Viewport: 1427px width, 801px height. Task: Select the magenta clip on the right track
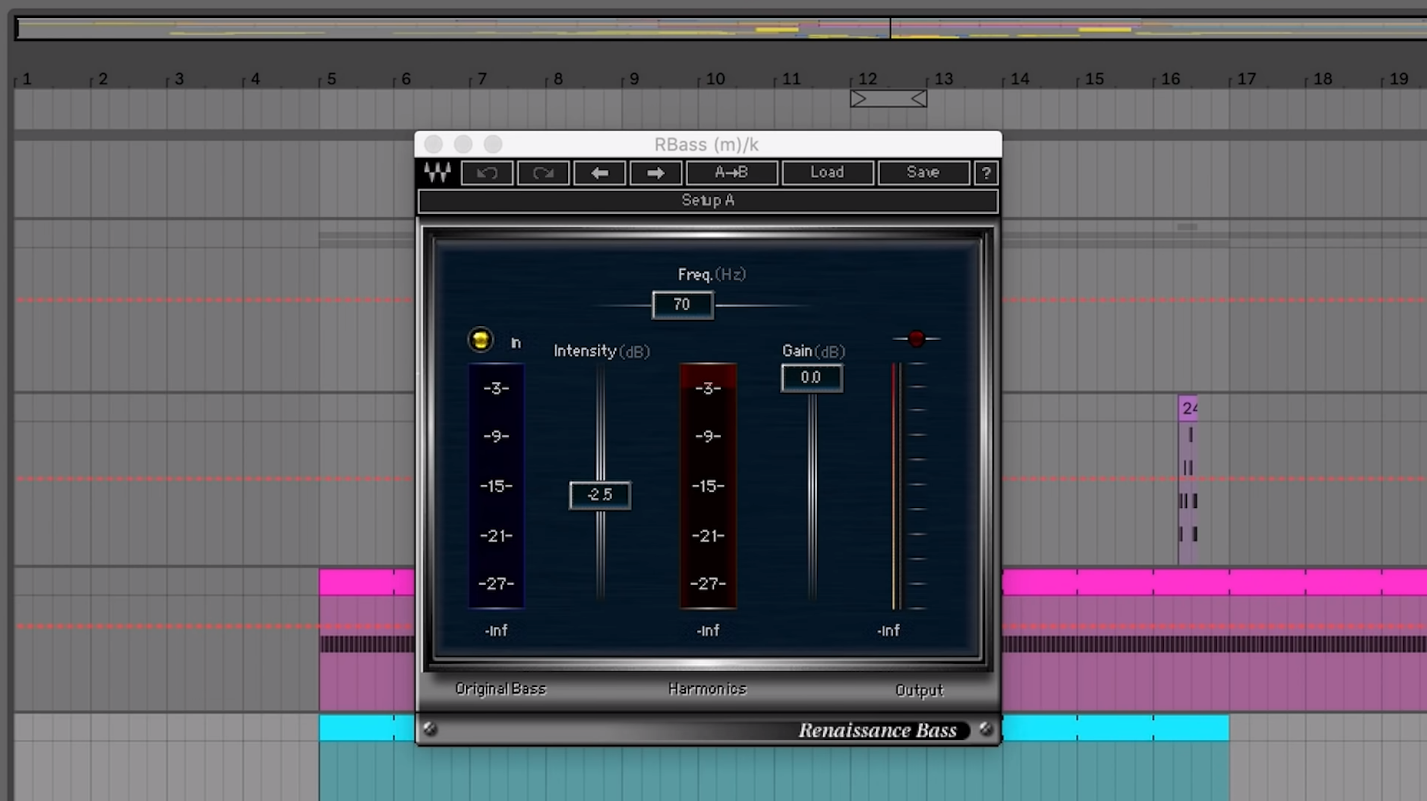(1214, 582)
